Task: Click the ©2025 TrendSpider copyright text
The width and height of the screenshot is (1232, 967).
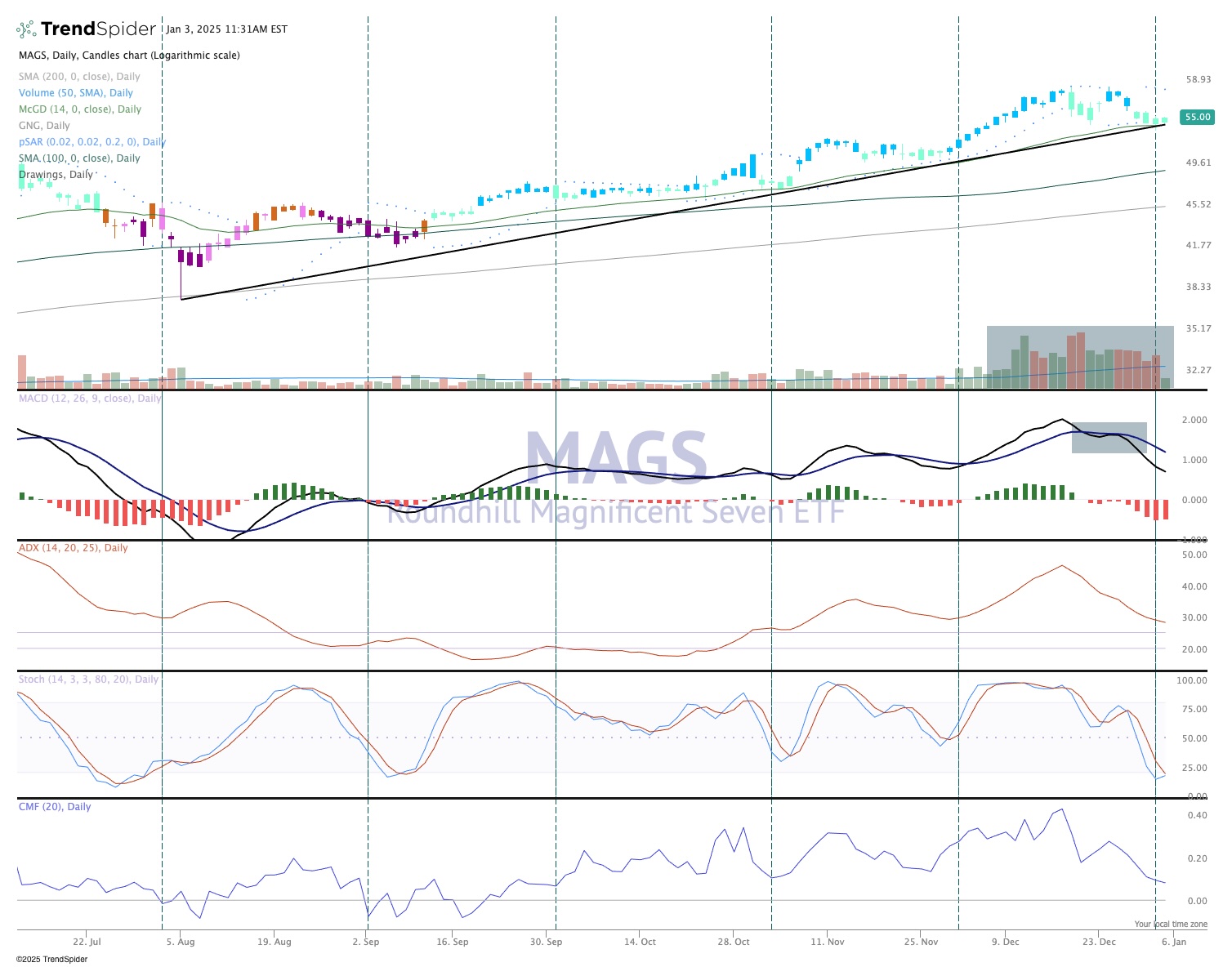Action: (51, 959)
